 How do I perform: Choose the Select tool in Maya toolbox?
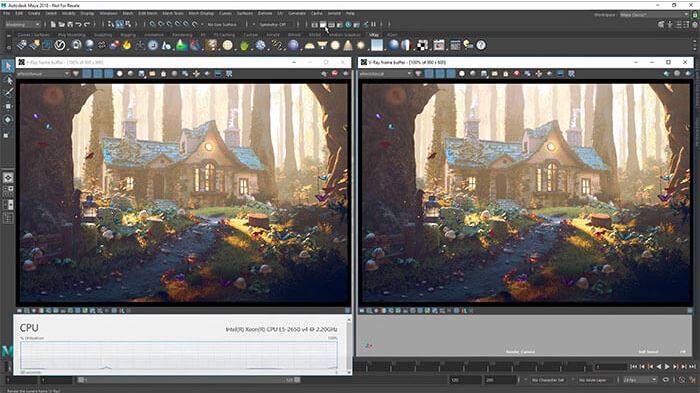click(8, 66)
